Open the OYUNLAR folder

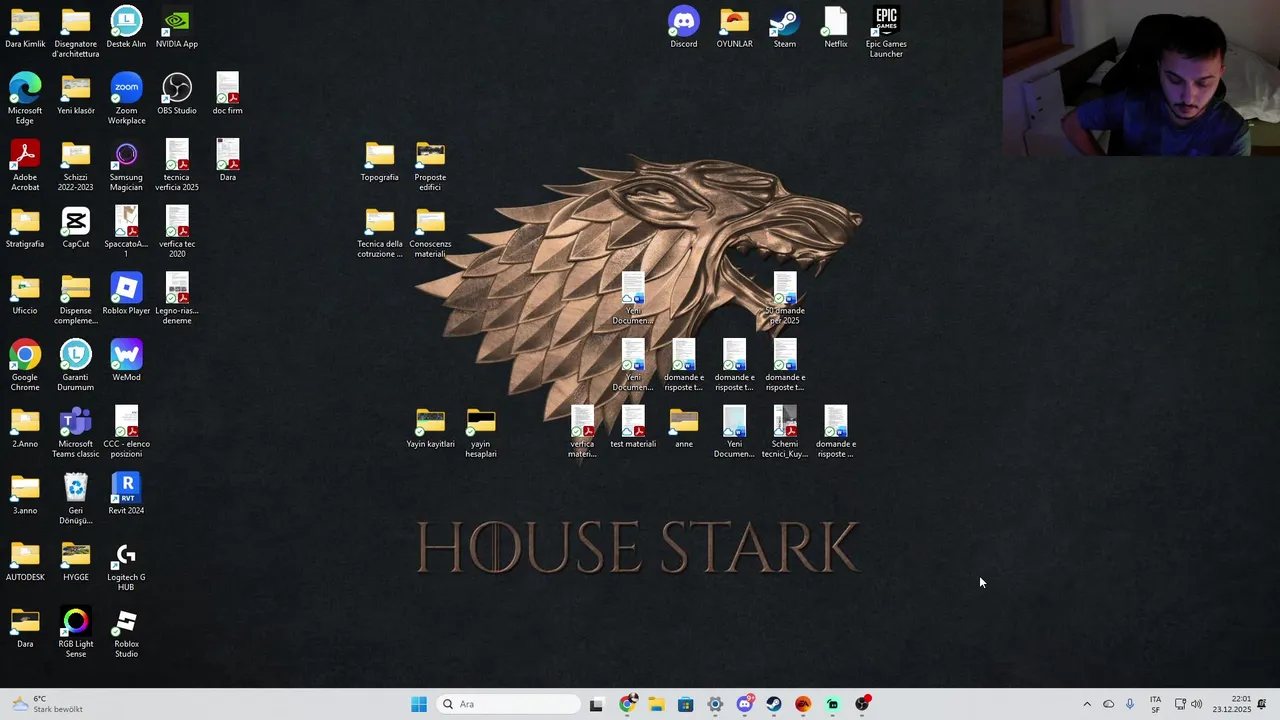click(734, 28)
